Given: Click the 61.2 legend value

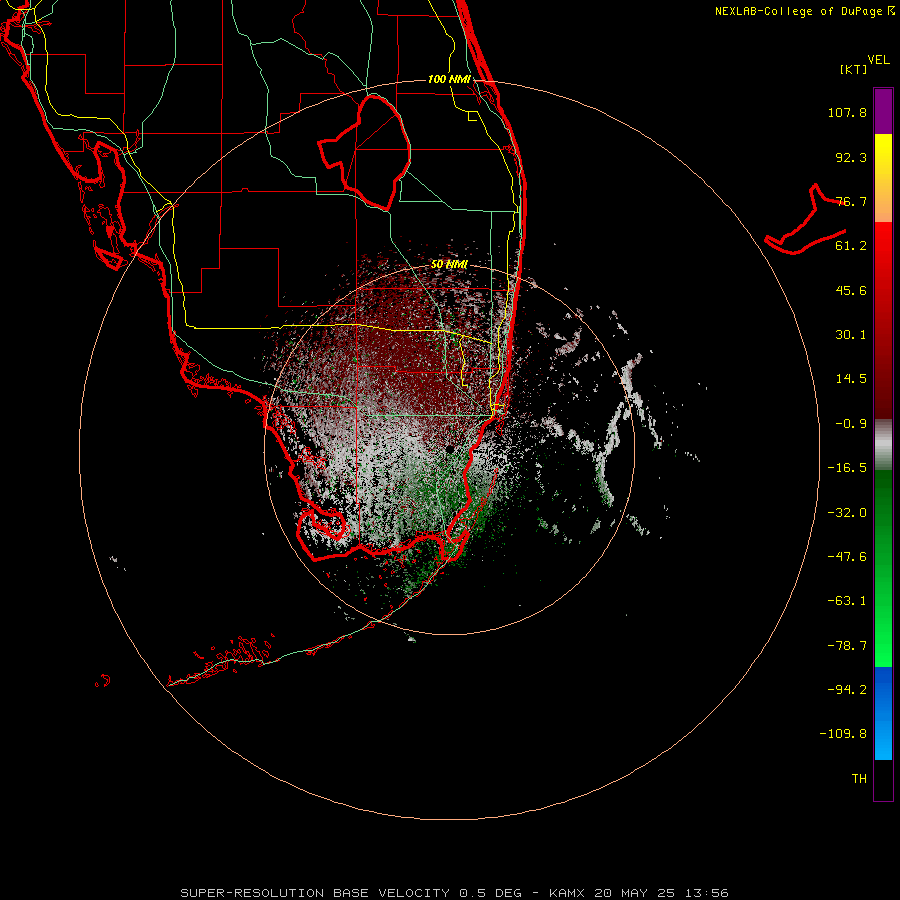Looking at the screenshot, I should [851, 246].
